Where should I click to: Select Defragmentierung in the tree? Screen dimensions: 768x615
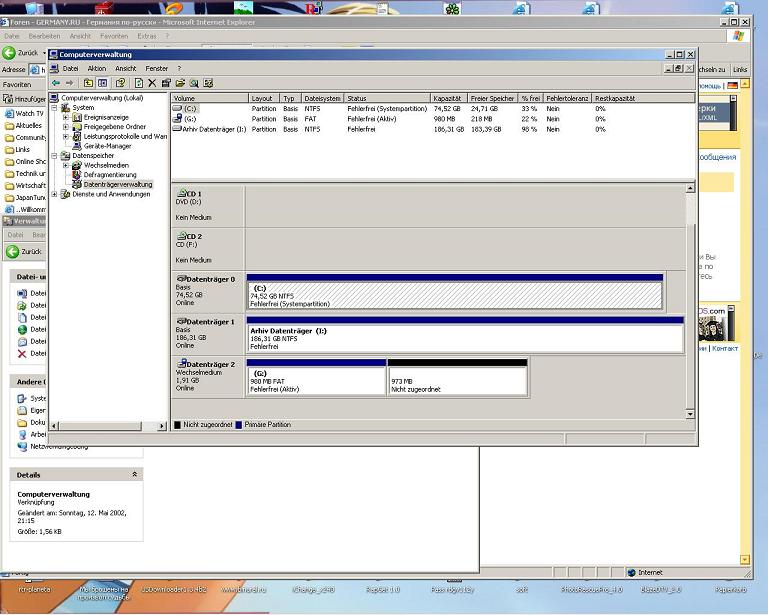tap(109, 174)
